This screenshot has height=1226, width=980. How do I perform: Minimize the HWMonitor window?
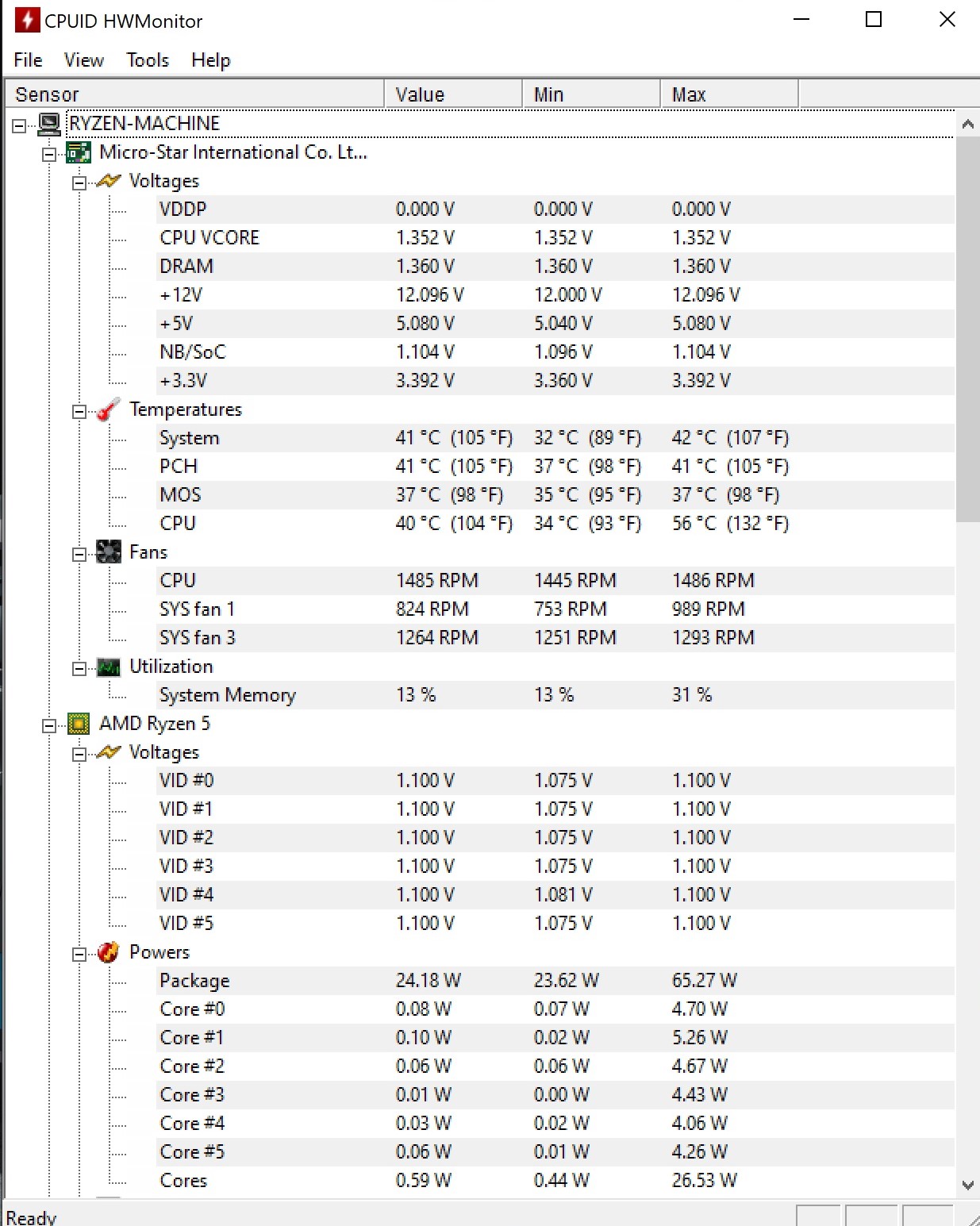(x=801, y=20)
